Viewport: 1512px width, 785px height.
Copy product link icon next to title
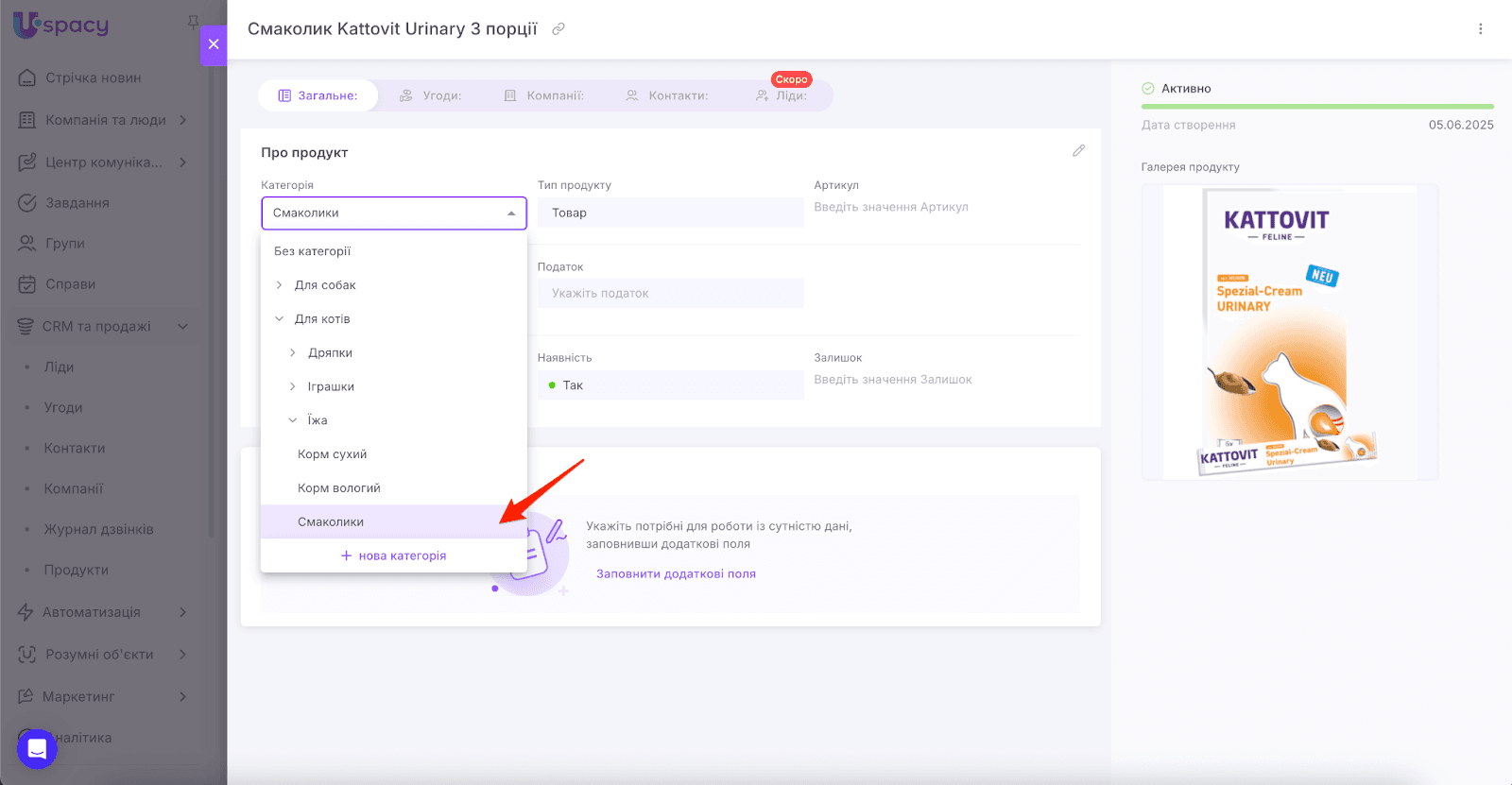558,29
